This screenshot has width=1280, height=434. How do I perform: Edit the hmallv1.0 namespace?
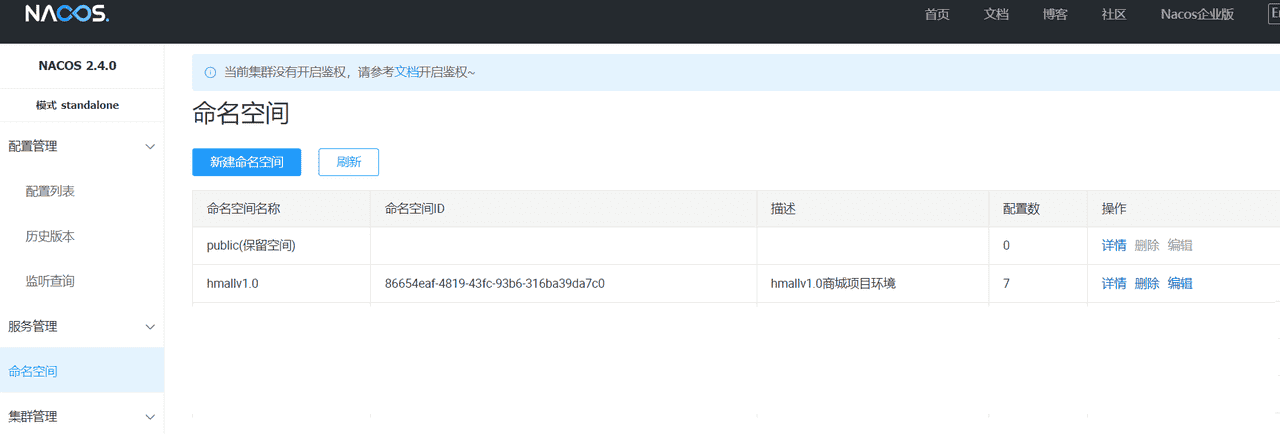[x=1180, y=283]
